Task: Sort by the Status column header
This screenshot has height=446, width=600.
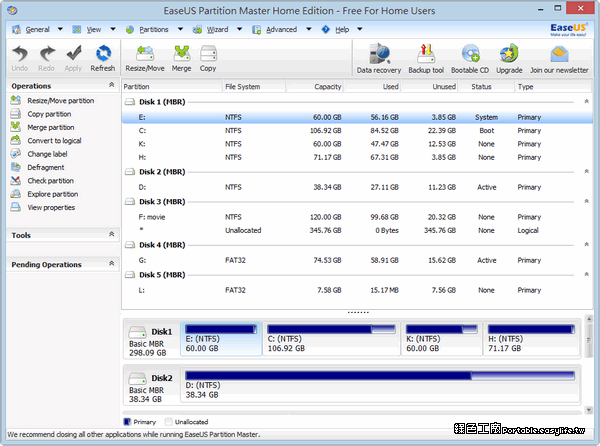Action: coord(486,86)
